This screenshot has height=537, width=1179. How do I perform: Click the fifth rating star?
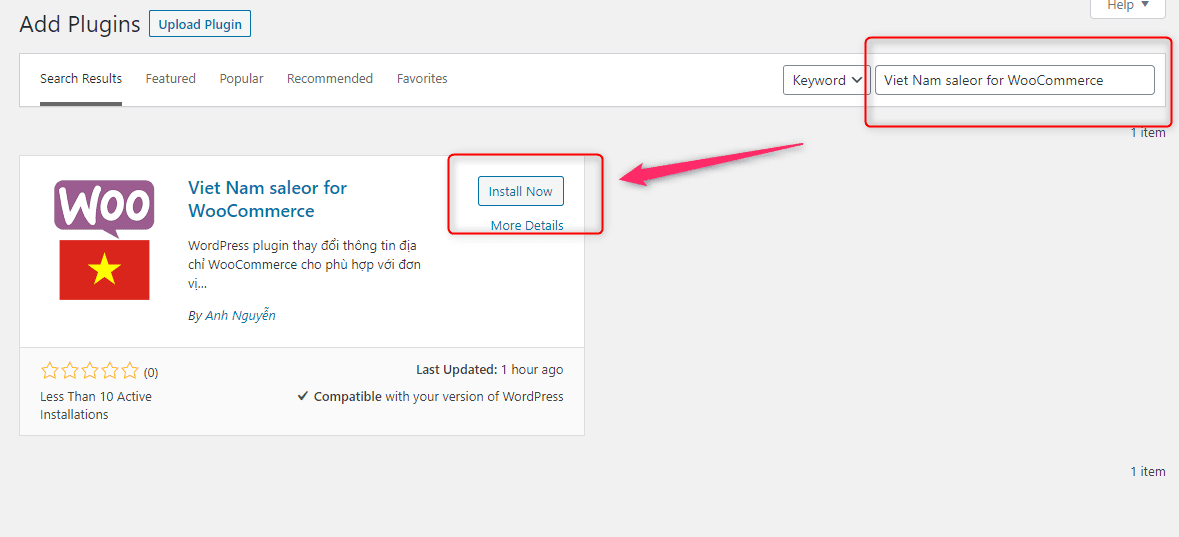(x=130, y=371)
